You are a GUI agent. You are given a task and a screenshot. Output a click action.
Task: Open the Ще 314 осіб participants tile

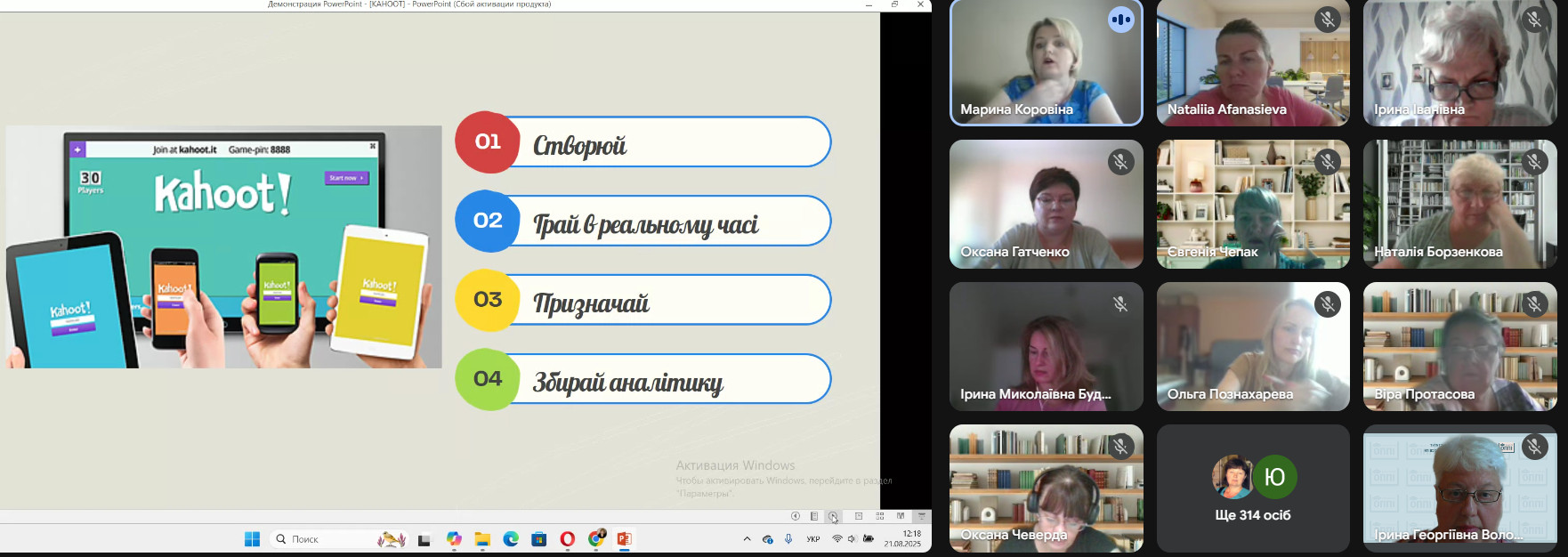coord(1253,488)
